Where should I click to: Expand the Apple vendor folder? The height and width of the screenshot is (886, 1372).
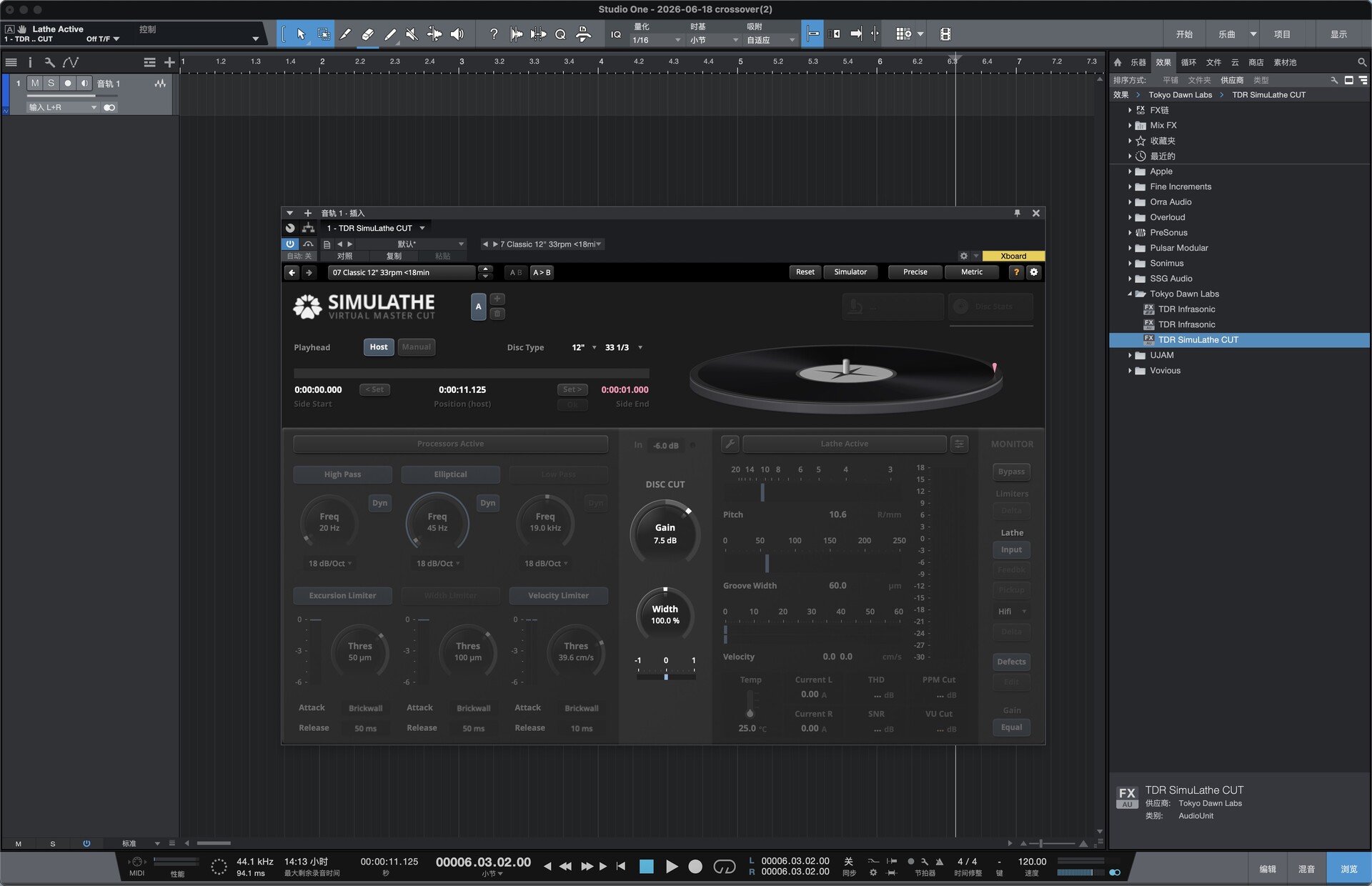coord(1130,171)
